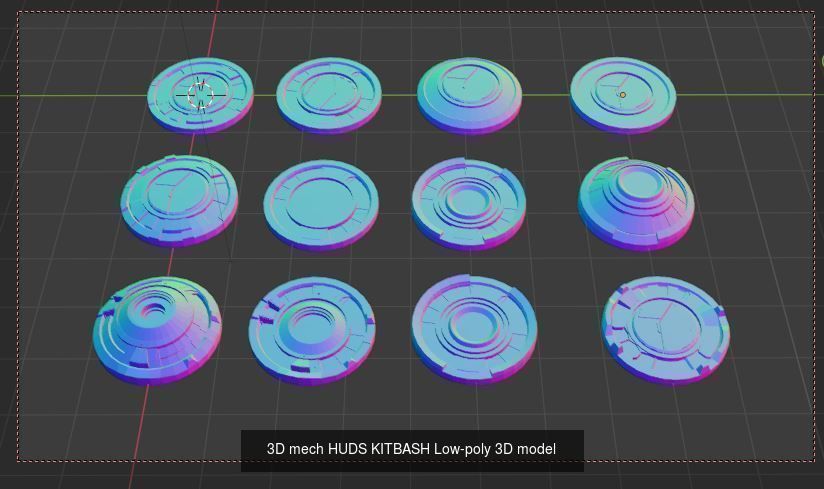Select the third disc in the bottom row
The height and width of the screenshot is (489, 824).
[x=474, y=330]
